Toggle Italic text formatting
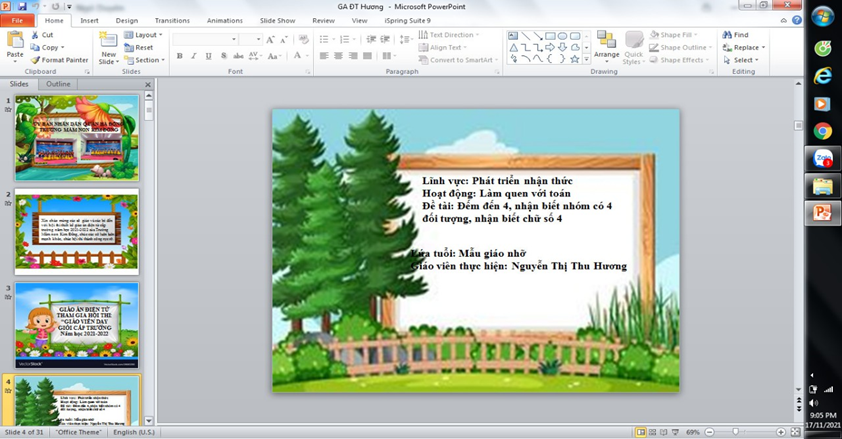The width and height of the screenshot is (842, 439). [x=193, y=57]
